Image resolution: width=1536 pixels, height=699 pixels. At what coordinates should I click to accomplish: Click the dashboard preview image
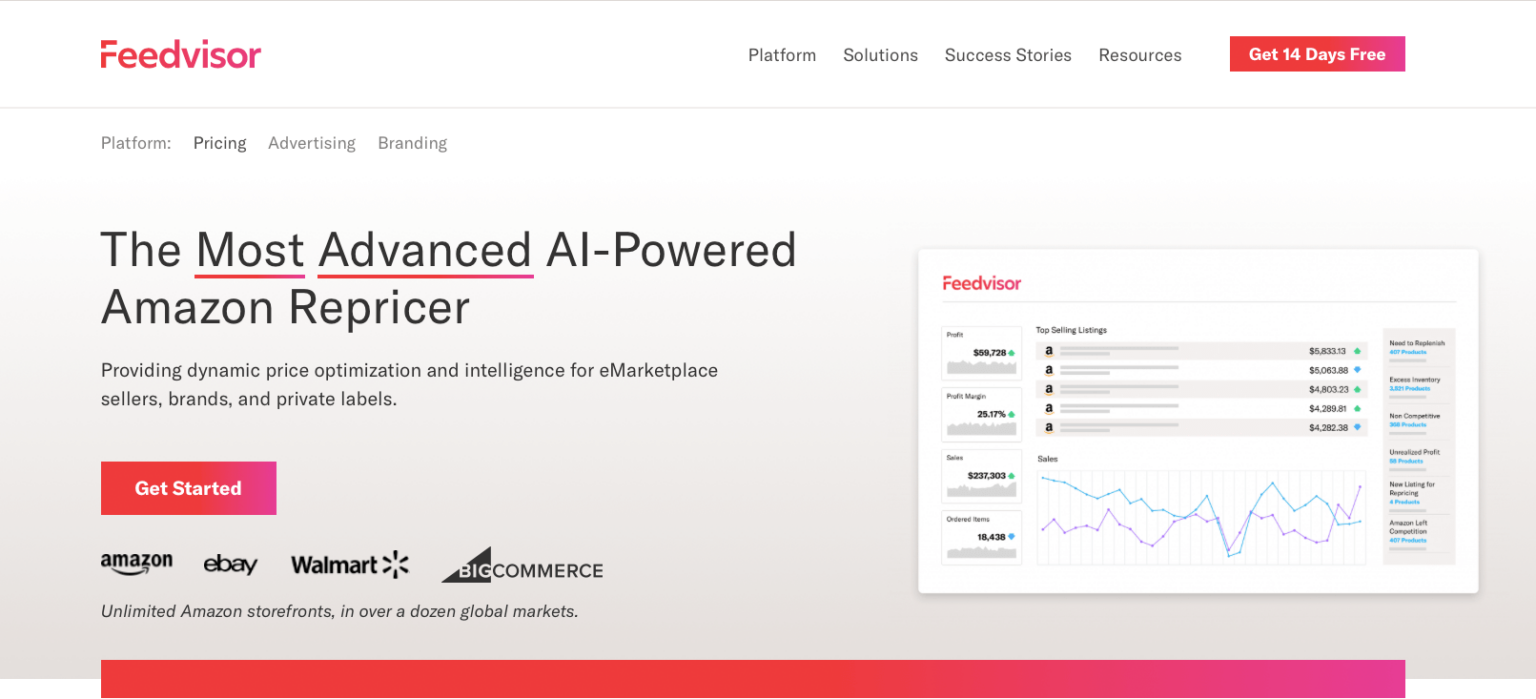click(x=1199, y=420)
